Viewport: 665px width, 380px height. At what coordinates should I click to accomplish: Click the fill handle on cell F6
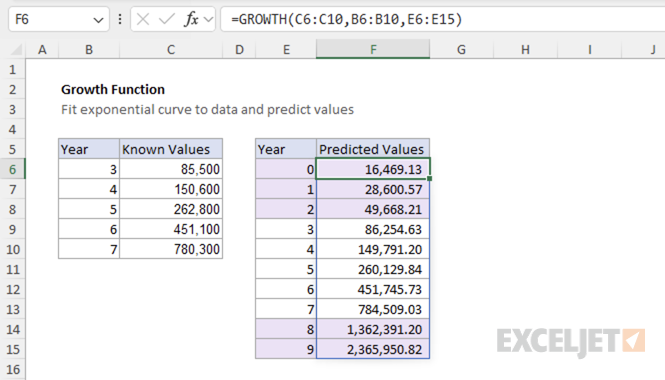(x=430, y=179)
